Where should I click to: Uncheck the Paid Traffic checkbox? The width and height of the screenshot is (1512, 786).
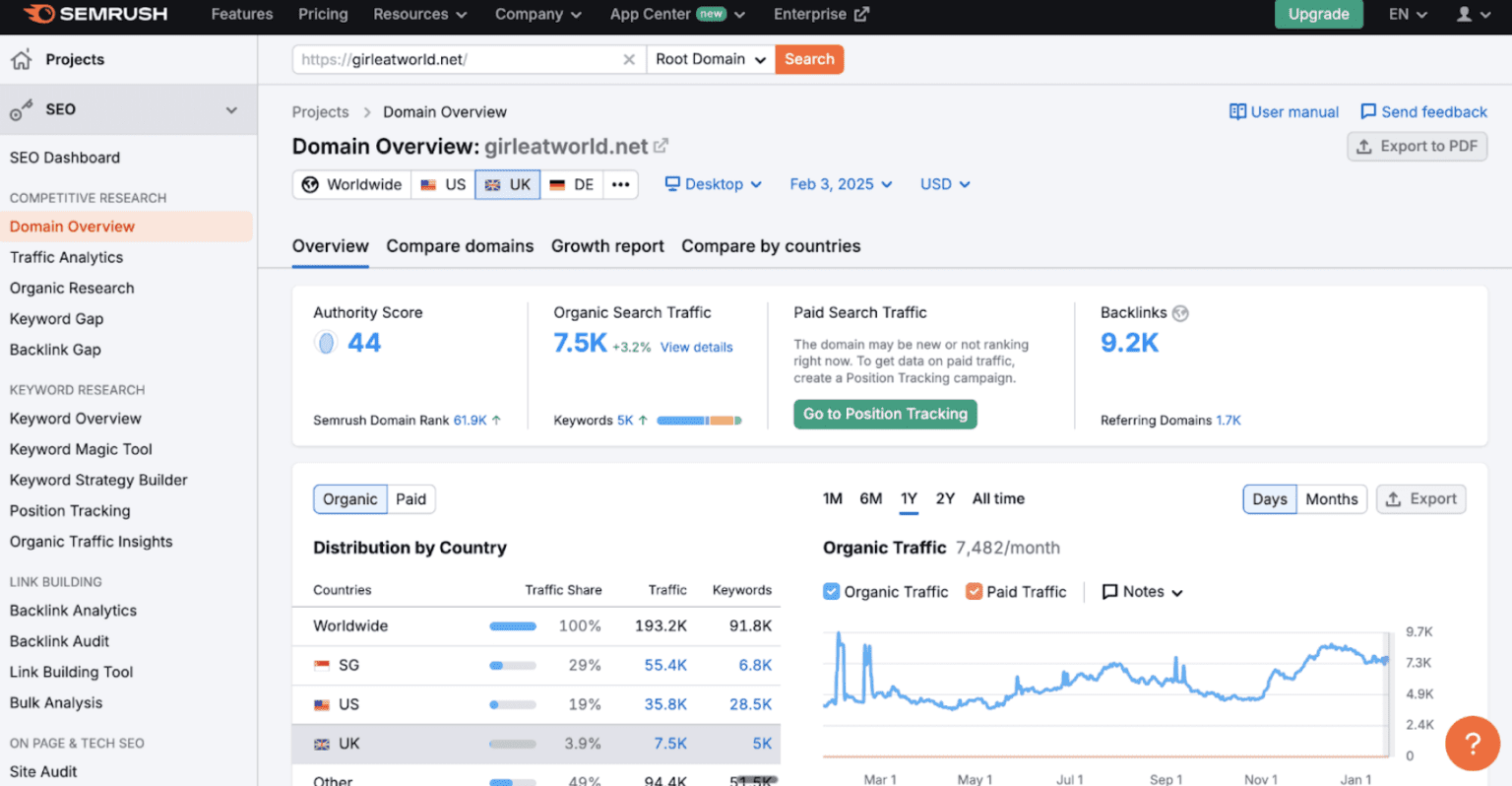[975, 591]
